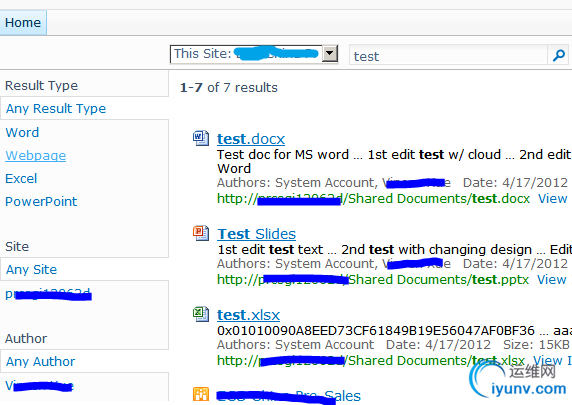Click the green URL for test.docx
This screenshot has height=405, width=572.
pyautogui.click(x=373, y=199)
